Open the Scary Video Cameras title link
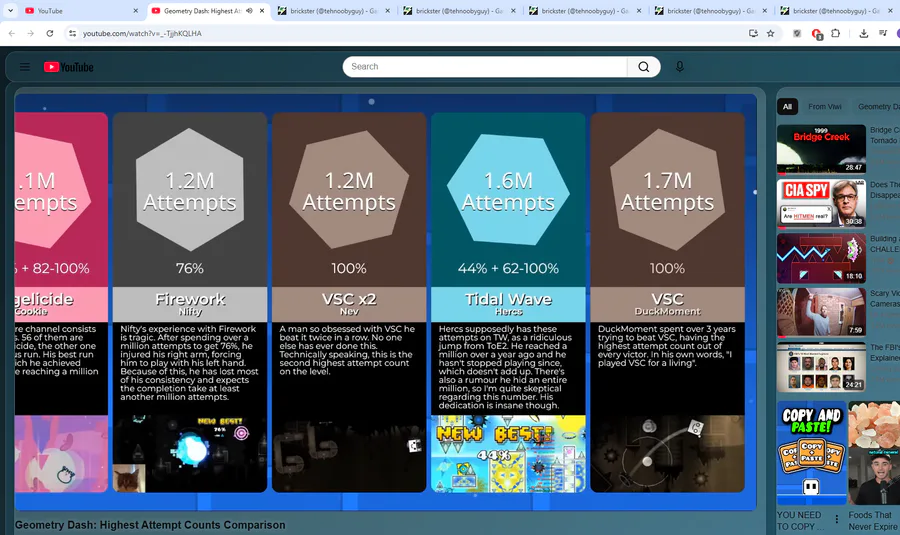This screenshot has height=535, width=900. [885, 298]
